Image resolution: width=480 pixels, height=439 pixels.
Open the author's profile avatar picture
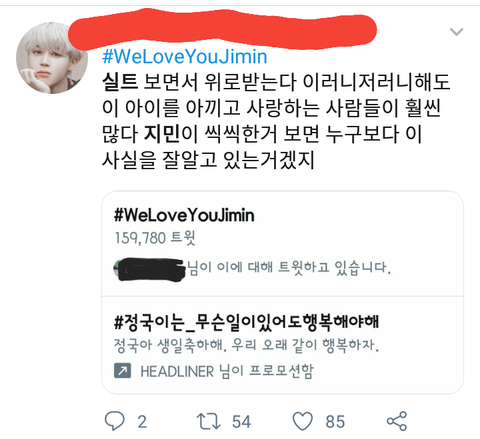tap(52, 58)
